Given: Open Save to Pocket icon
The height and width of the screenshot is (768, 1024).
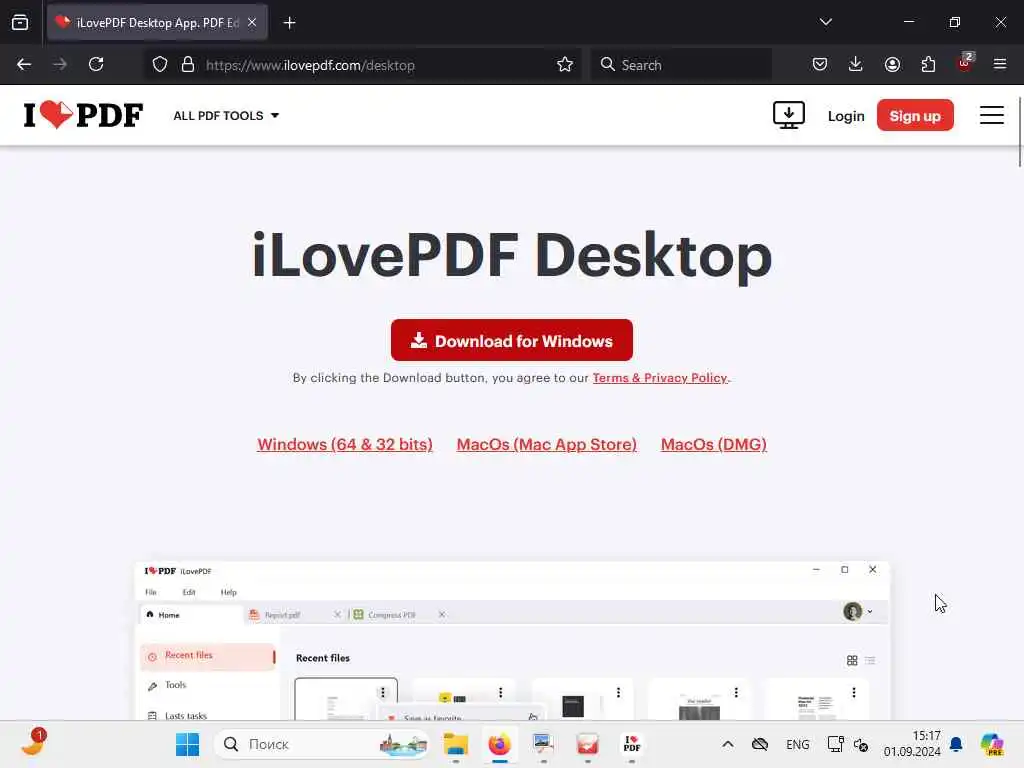Looking at the screenshot, I should click(x=820, y=65).
